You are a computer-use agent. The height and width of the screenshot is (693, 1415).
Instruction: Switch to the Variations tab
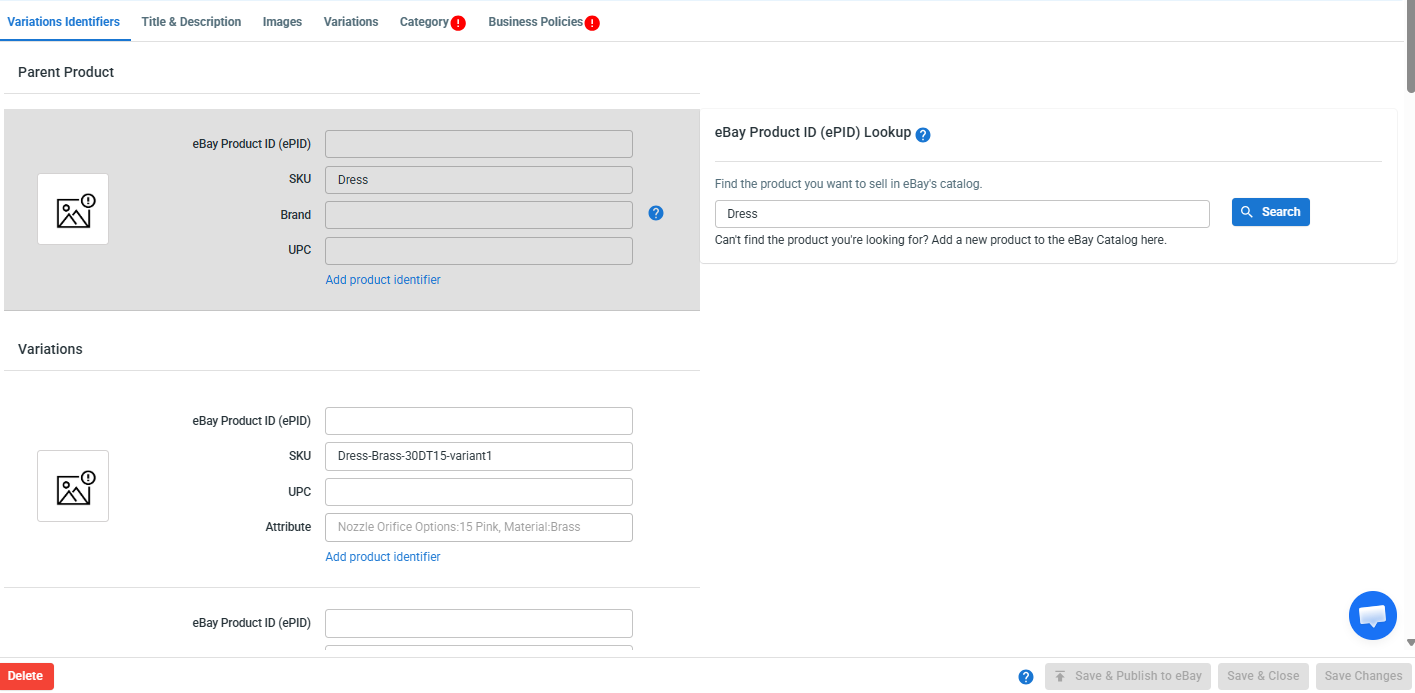[351, 22]
